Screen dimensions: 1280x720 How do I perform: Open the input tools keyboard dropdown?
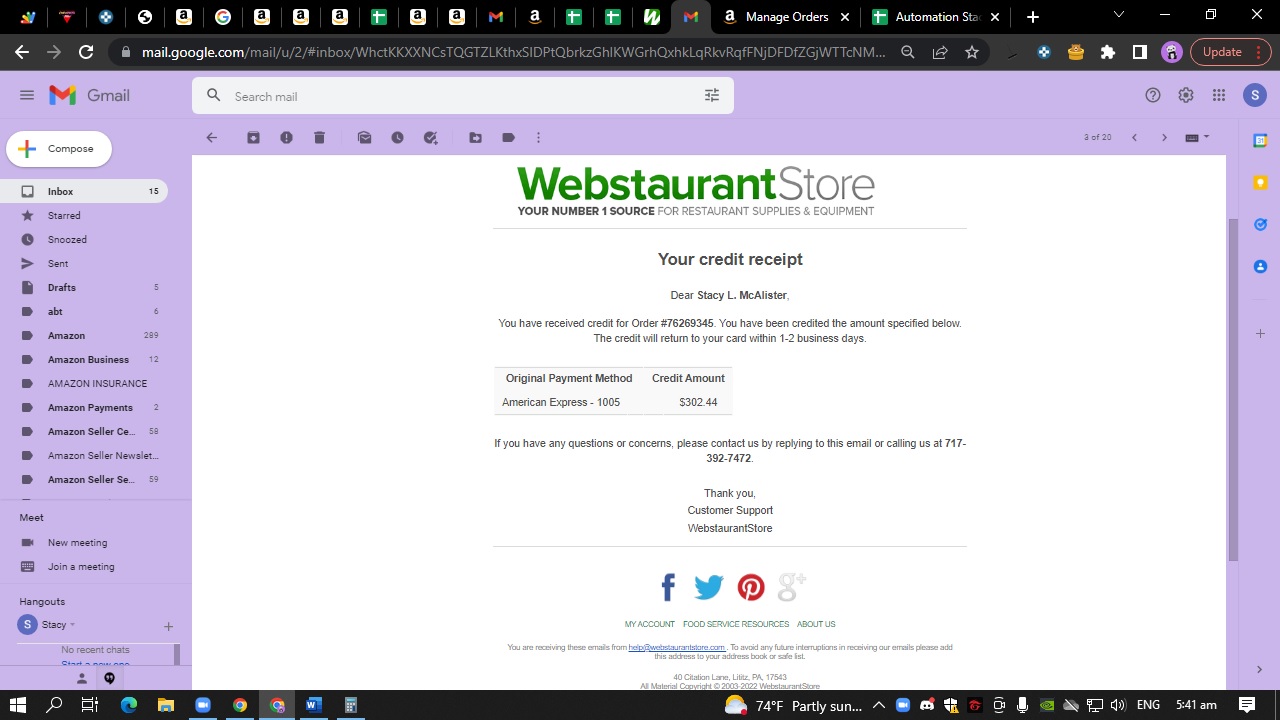[x=1197, y=138]
